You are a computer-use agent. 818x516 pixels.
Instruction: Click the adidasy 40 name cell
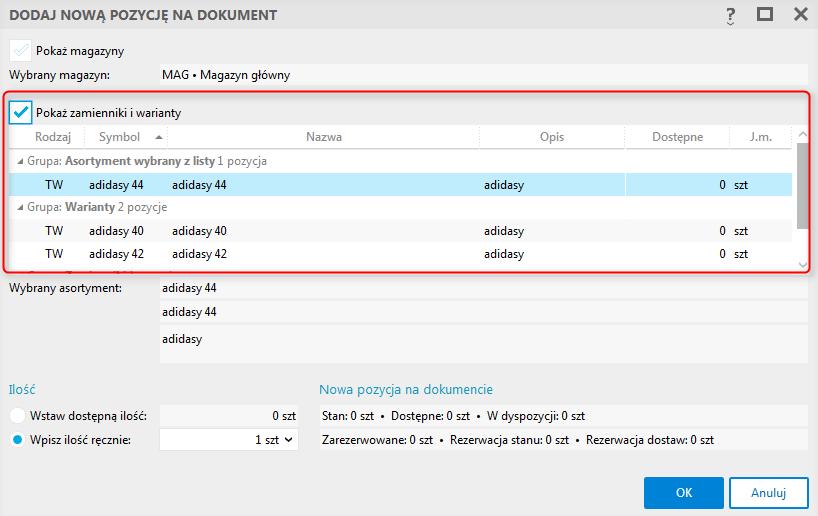point(199,231)
